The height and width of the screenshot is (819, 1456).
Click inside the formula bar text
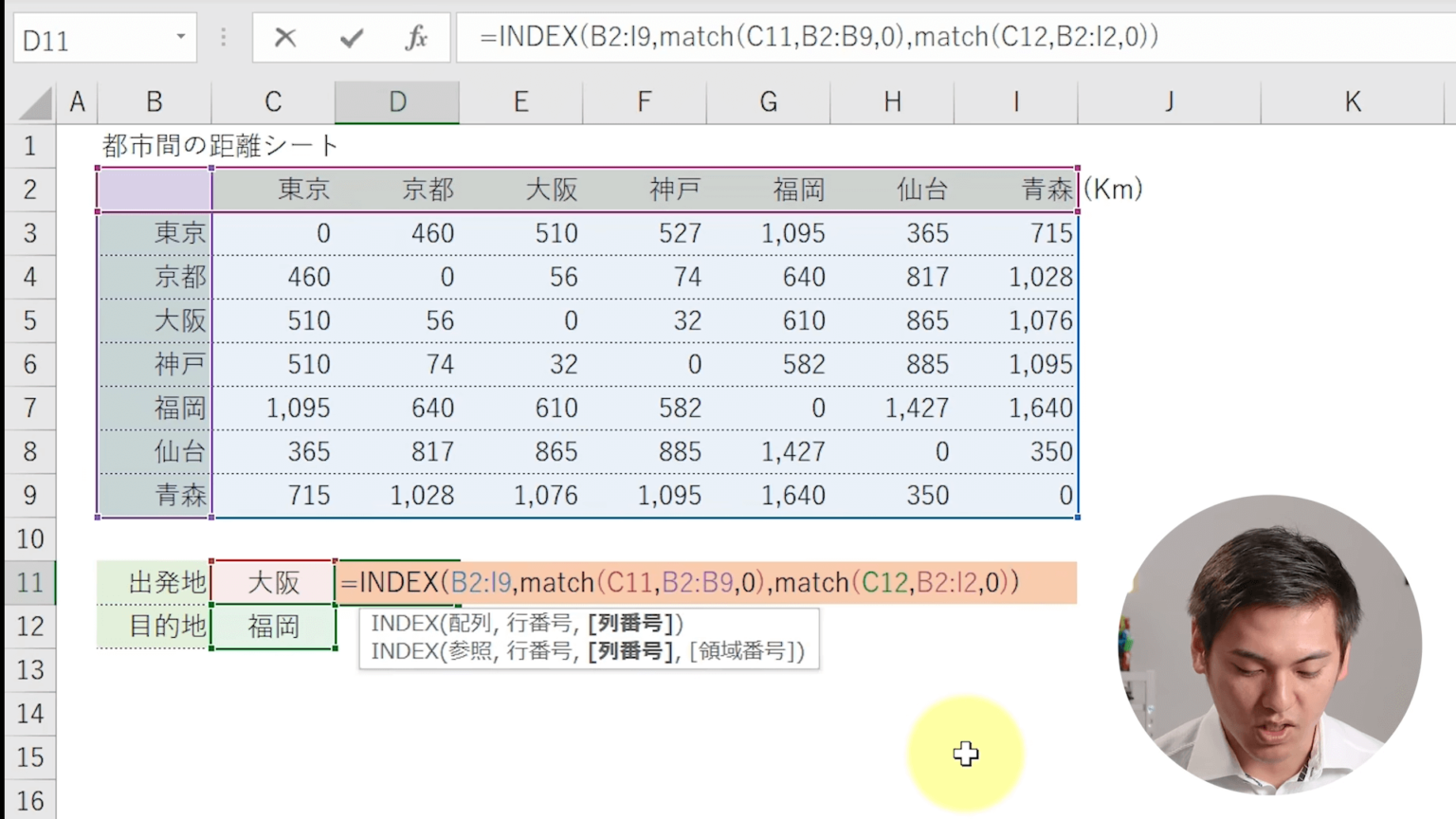[x=818, y=37]
